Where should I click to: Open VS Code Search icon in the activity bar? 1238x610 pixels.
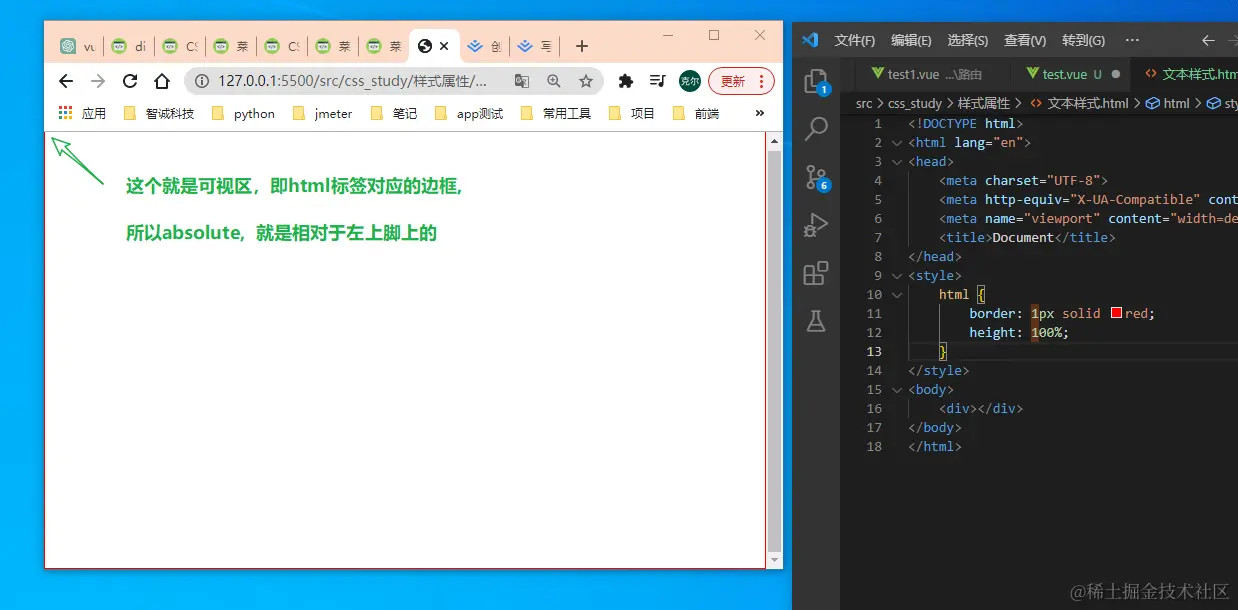(817, 128)
